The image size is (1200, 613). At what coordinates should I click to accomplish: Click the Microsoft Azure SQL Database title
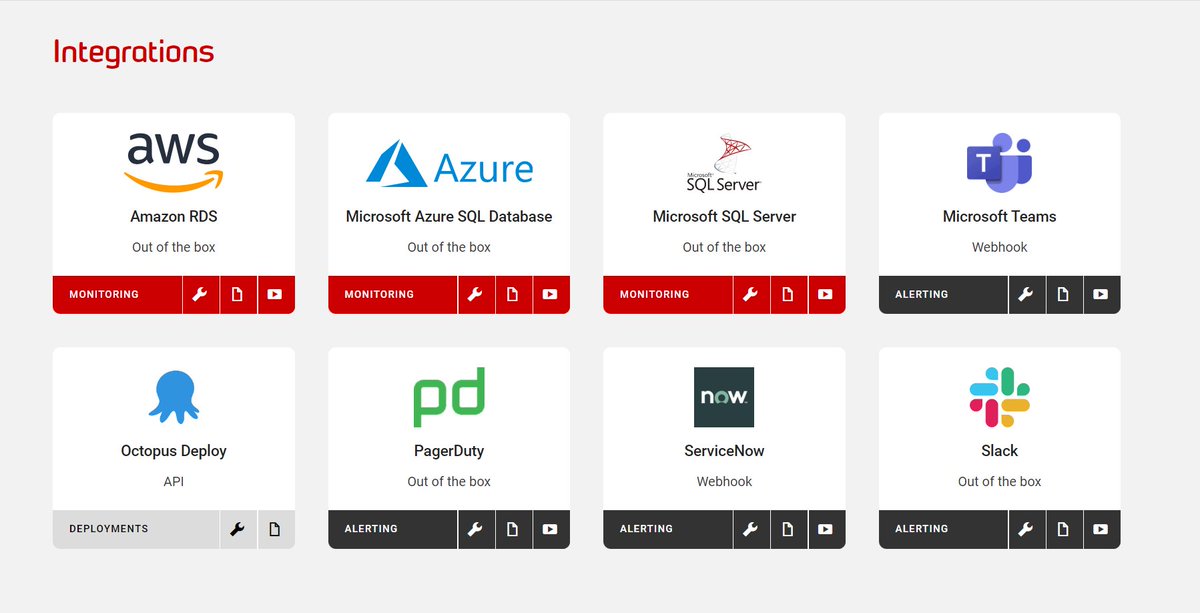(x=449, y=217)
